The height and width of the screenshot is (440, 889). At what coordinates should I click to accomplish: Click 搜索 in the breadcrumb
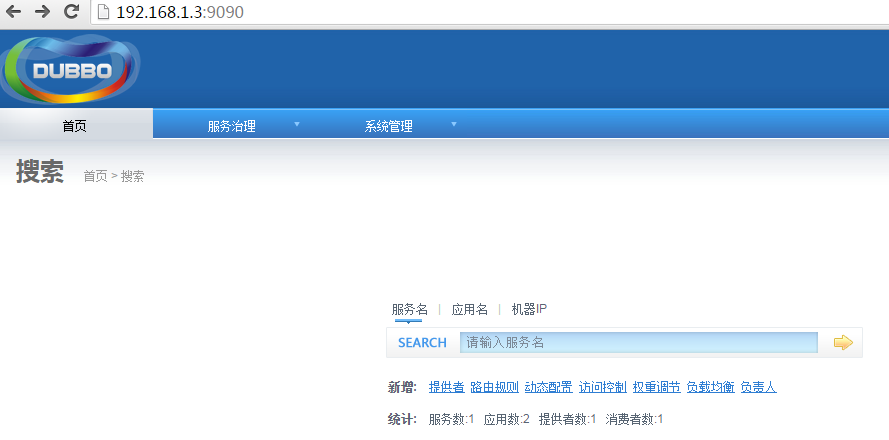pos(132,176)
